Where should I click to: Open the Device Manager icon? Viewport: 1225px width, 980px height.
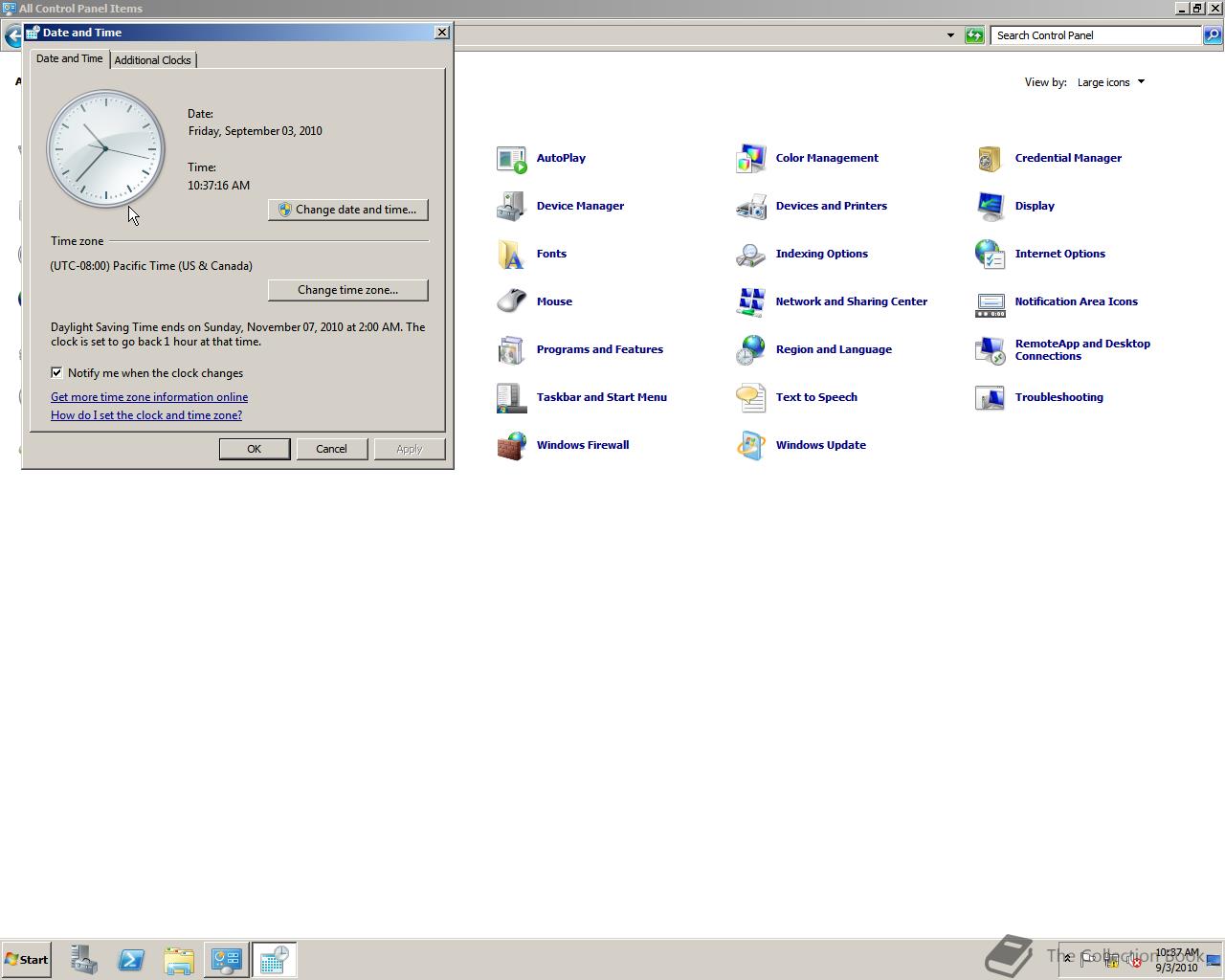[512, 207]
